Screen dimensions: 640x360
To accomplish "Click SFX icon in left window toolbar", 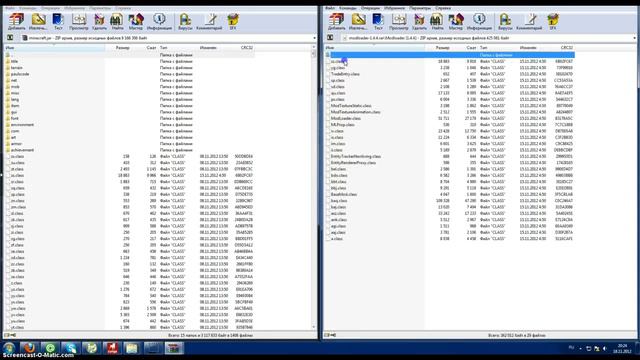I will pos(233,21).
